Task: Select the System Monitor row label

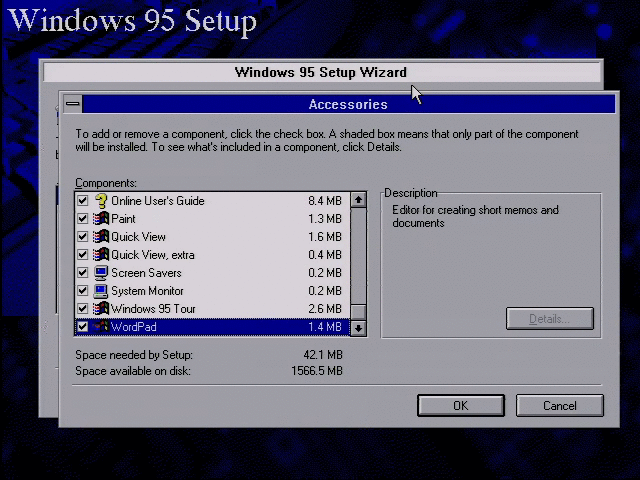Action: tap(147, 291)
